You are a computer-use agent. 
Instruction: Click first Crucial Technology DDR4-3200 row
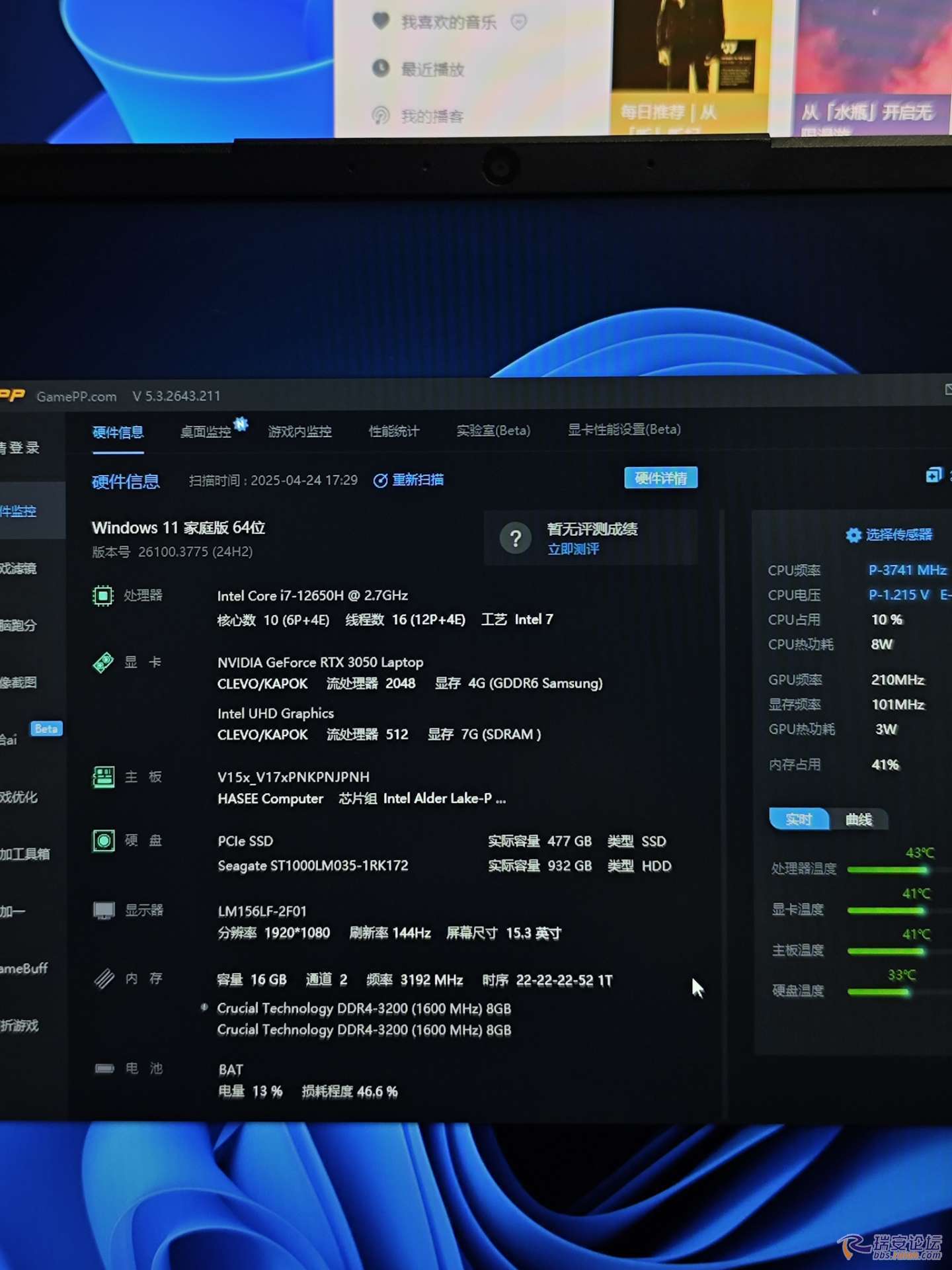click(364, 1009)
